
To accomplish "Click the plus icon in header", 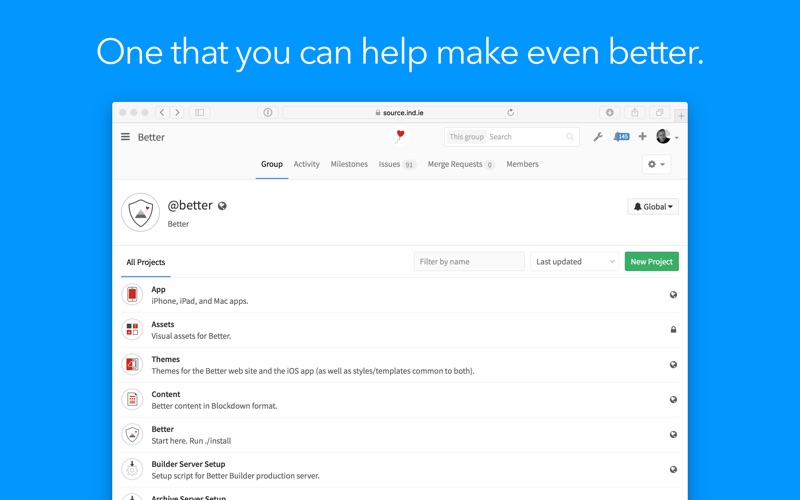I will tap(642, 137).
